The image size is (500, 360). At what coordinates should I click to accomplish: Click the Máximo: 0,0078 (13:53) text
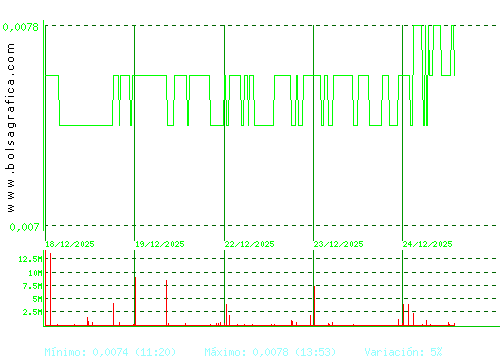(270, 352)
